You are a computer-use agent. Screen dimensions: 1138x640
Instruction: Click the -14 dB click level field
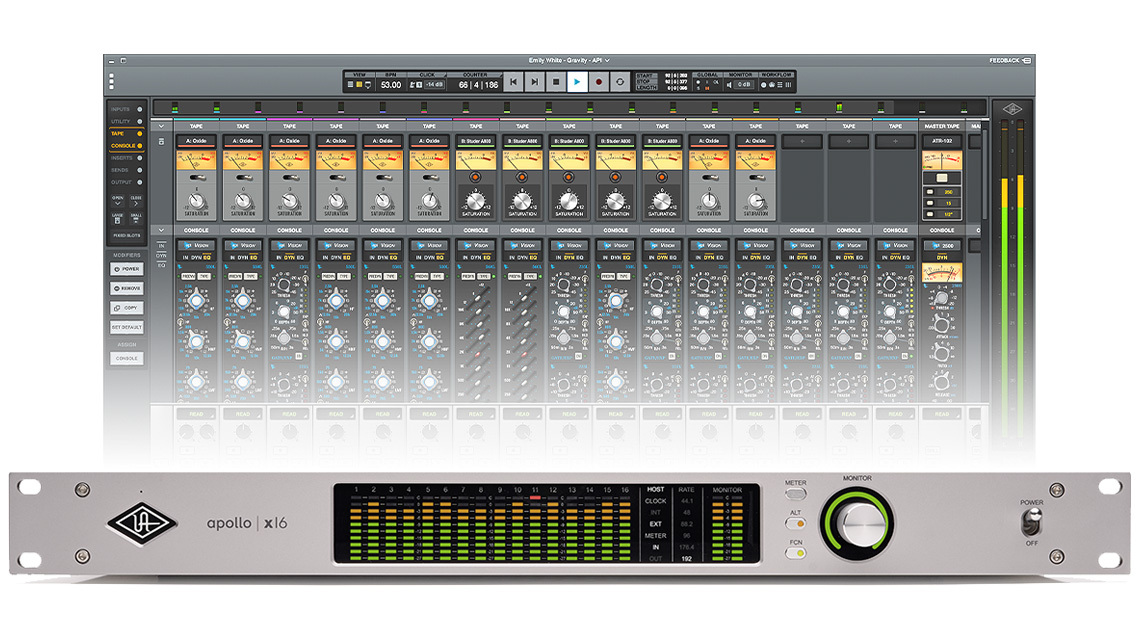pyautogui.click(x=434, y=85)
